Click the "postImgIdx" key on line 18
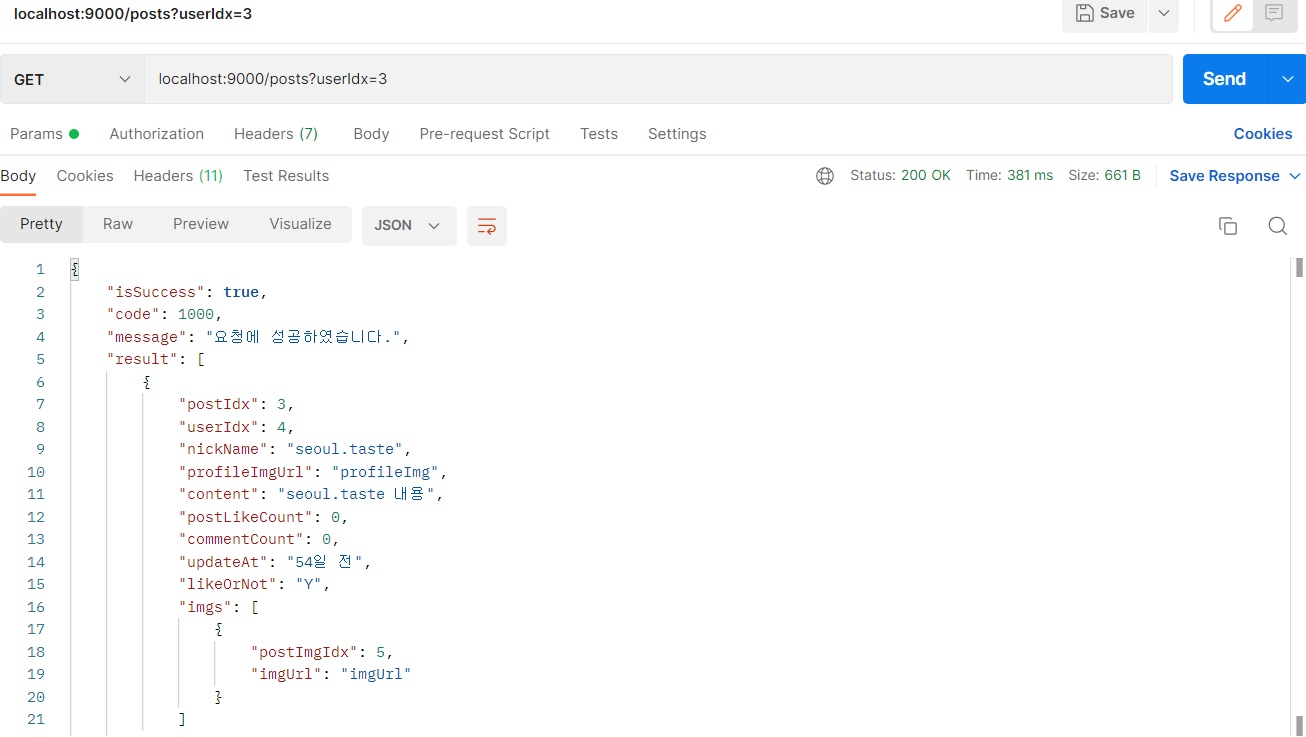1306x737 pixels. coord(304,652)
